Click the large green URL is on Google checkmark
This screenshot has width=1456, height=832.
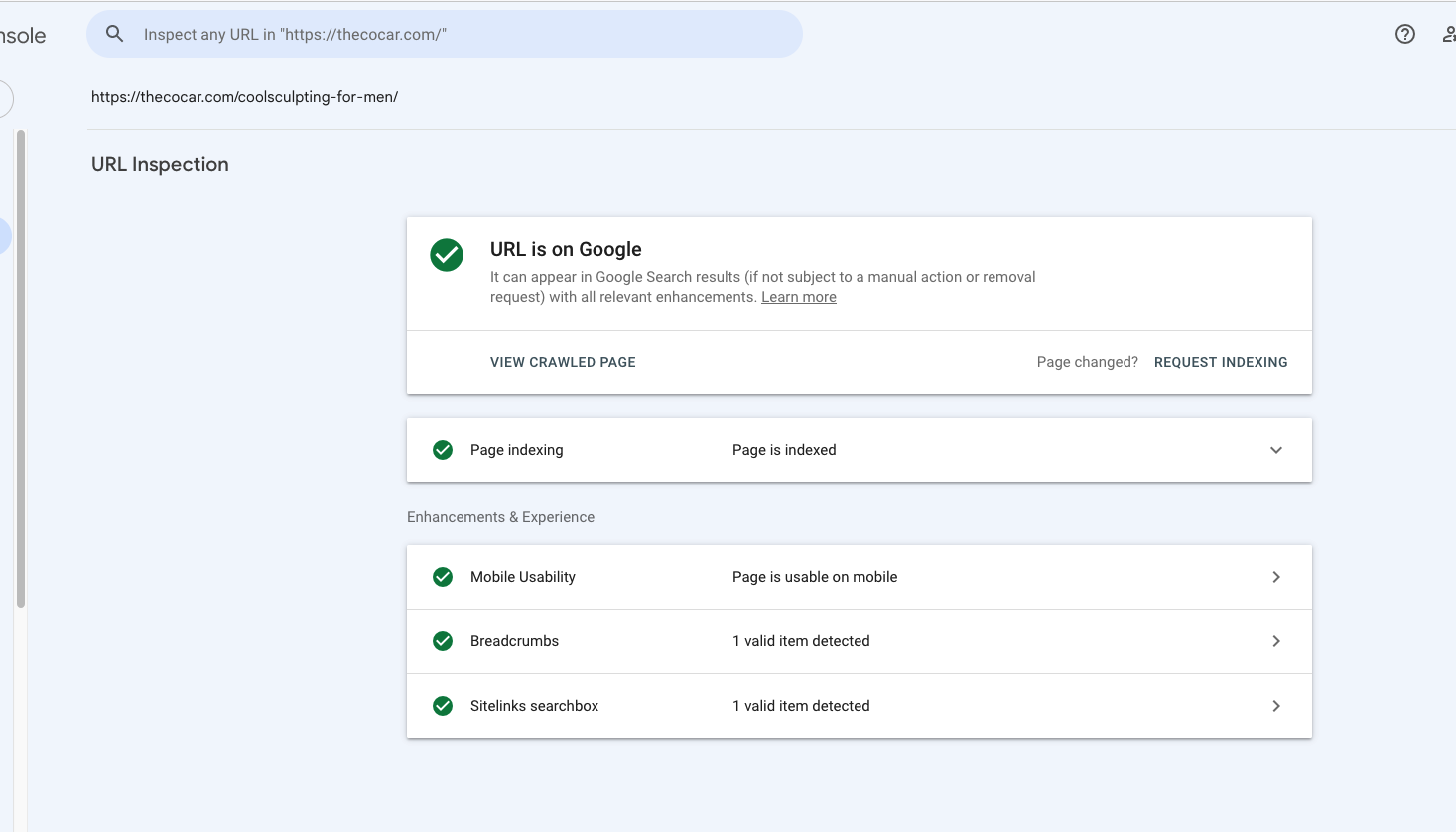click(x=447, y=255)
